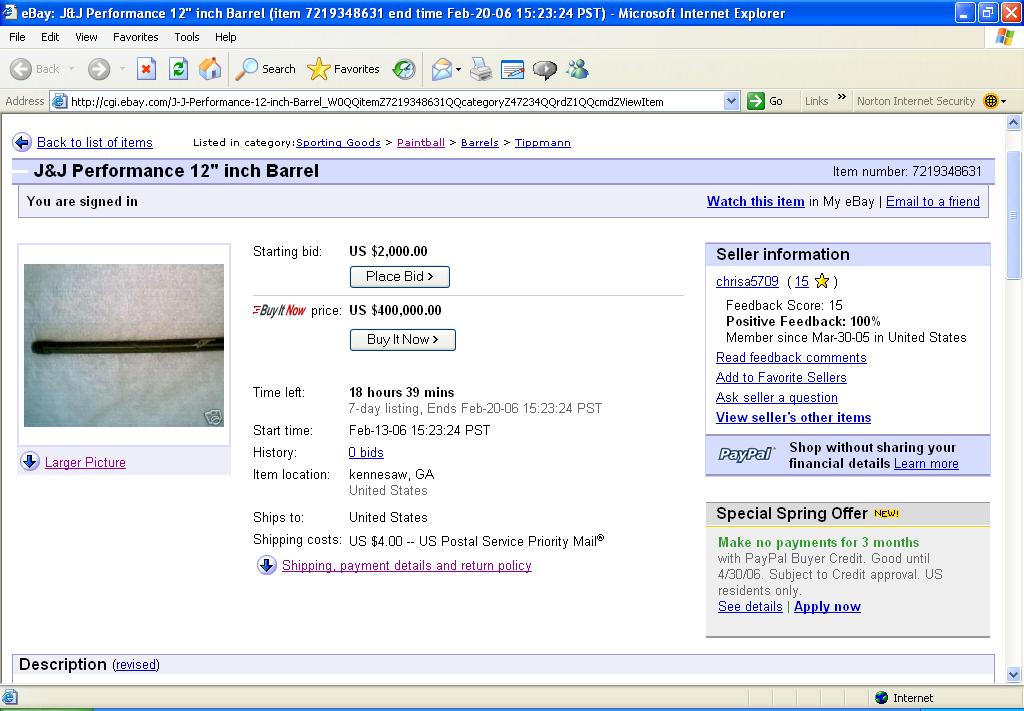Screen dimensions: 1024x711
Task: Click the blue back arrow beside Back to list
Action: [x=22, y=142]
